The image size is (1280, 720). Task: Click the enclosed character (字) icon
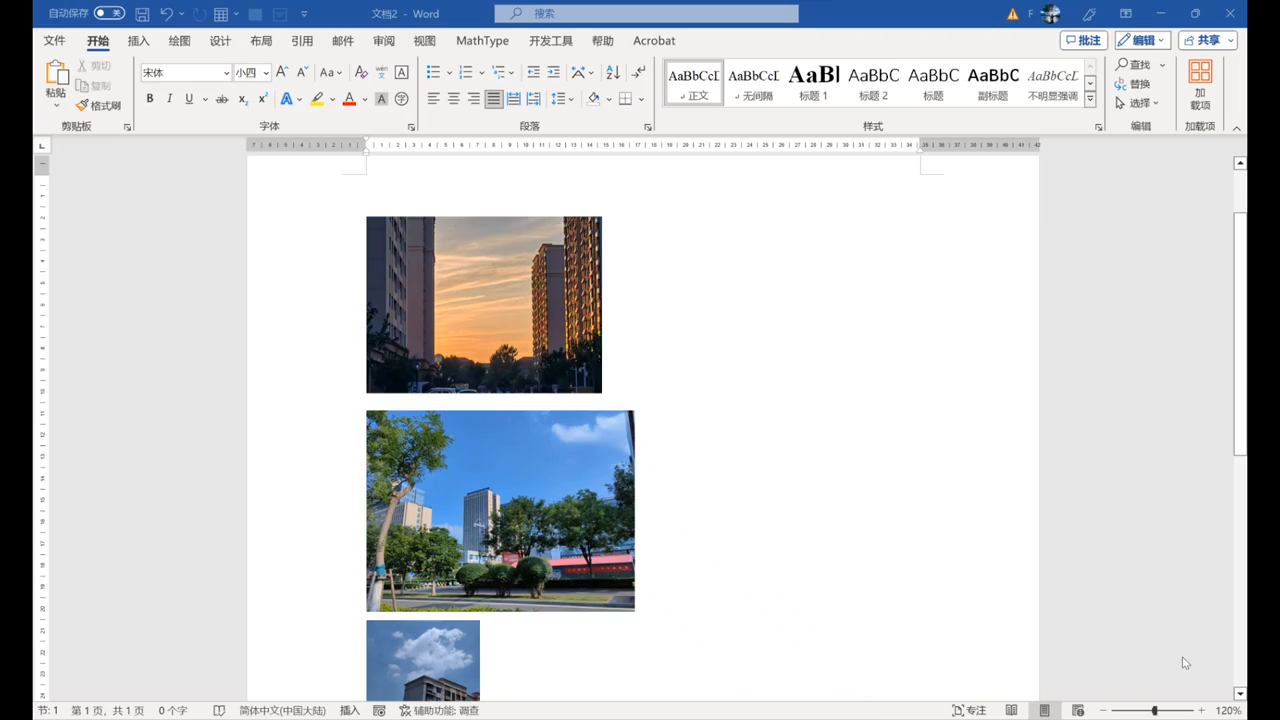(x=401, y=99)
